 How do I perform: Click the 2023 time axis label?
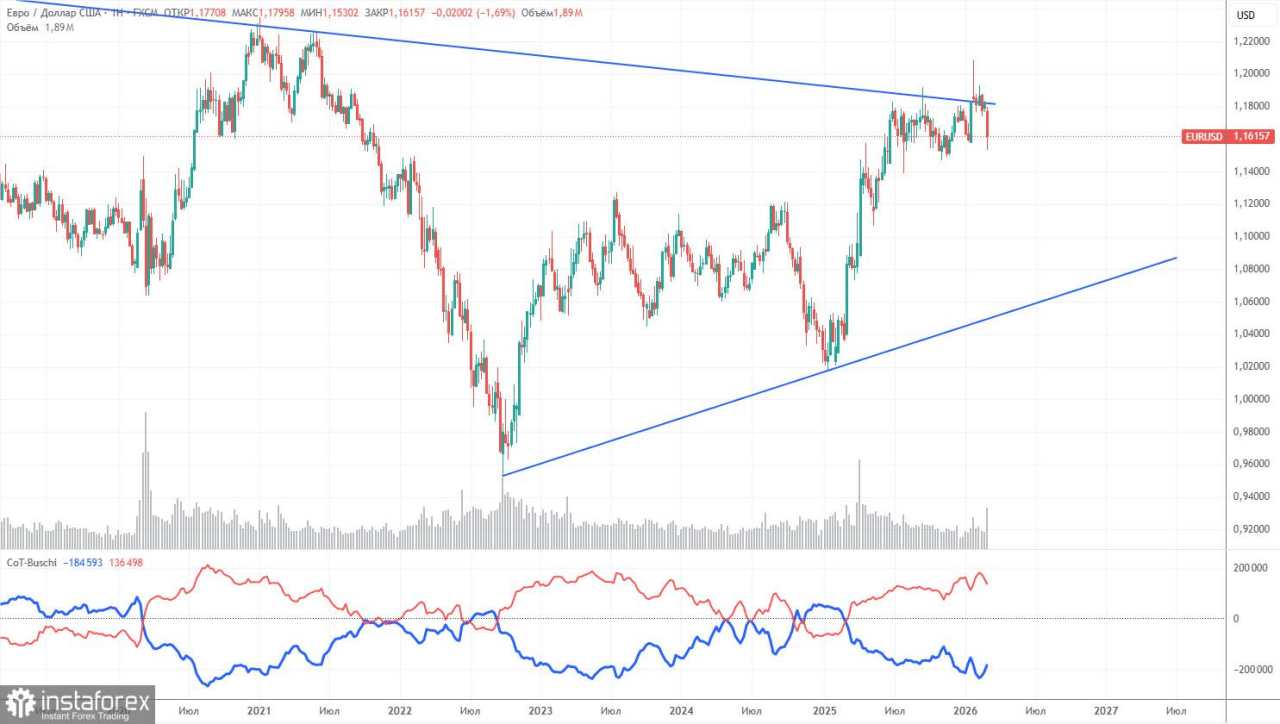pos(541,710)
